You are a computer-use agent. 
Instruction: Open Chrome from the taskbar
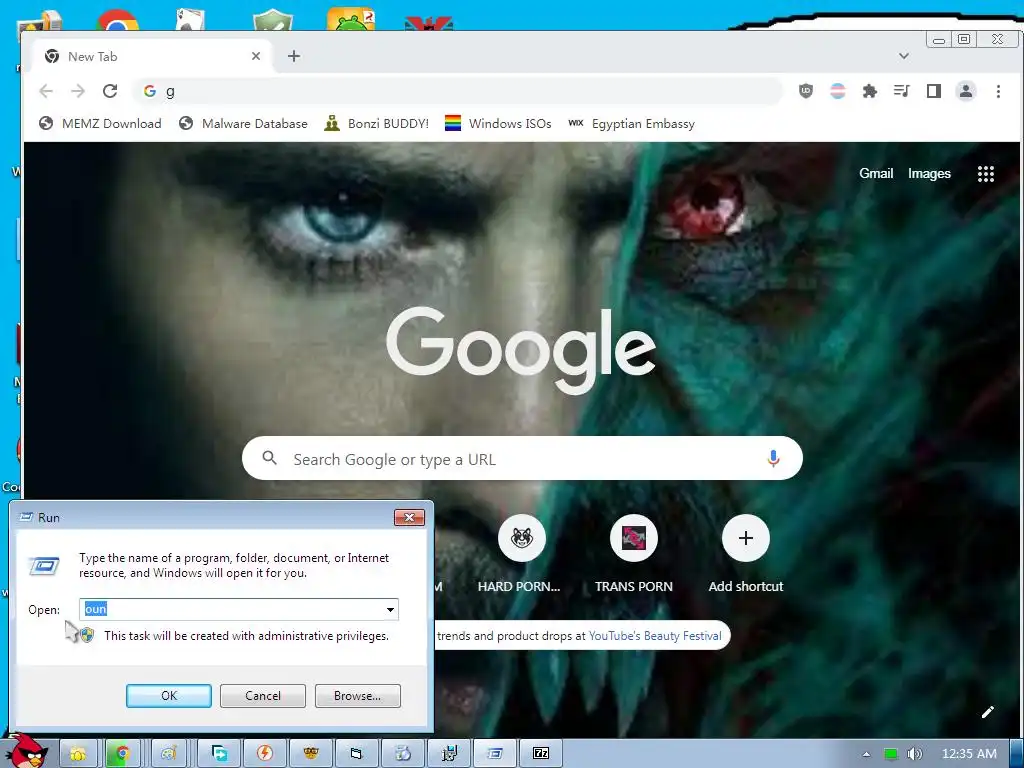point(122,754)
